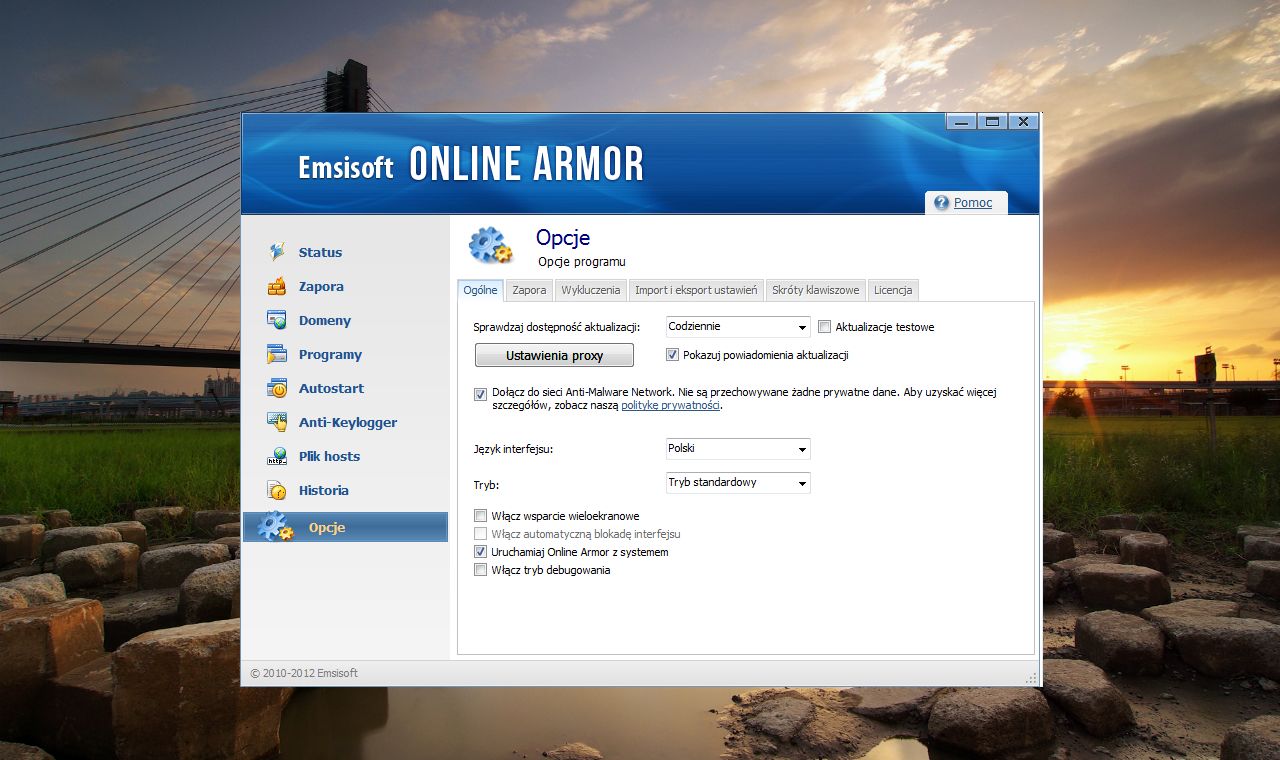Minimize the Online Armor window
The height and width of the screenshot is (760, 1280).
coord(962,122)
